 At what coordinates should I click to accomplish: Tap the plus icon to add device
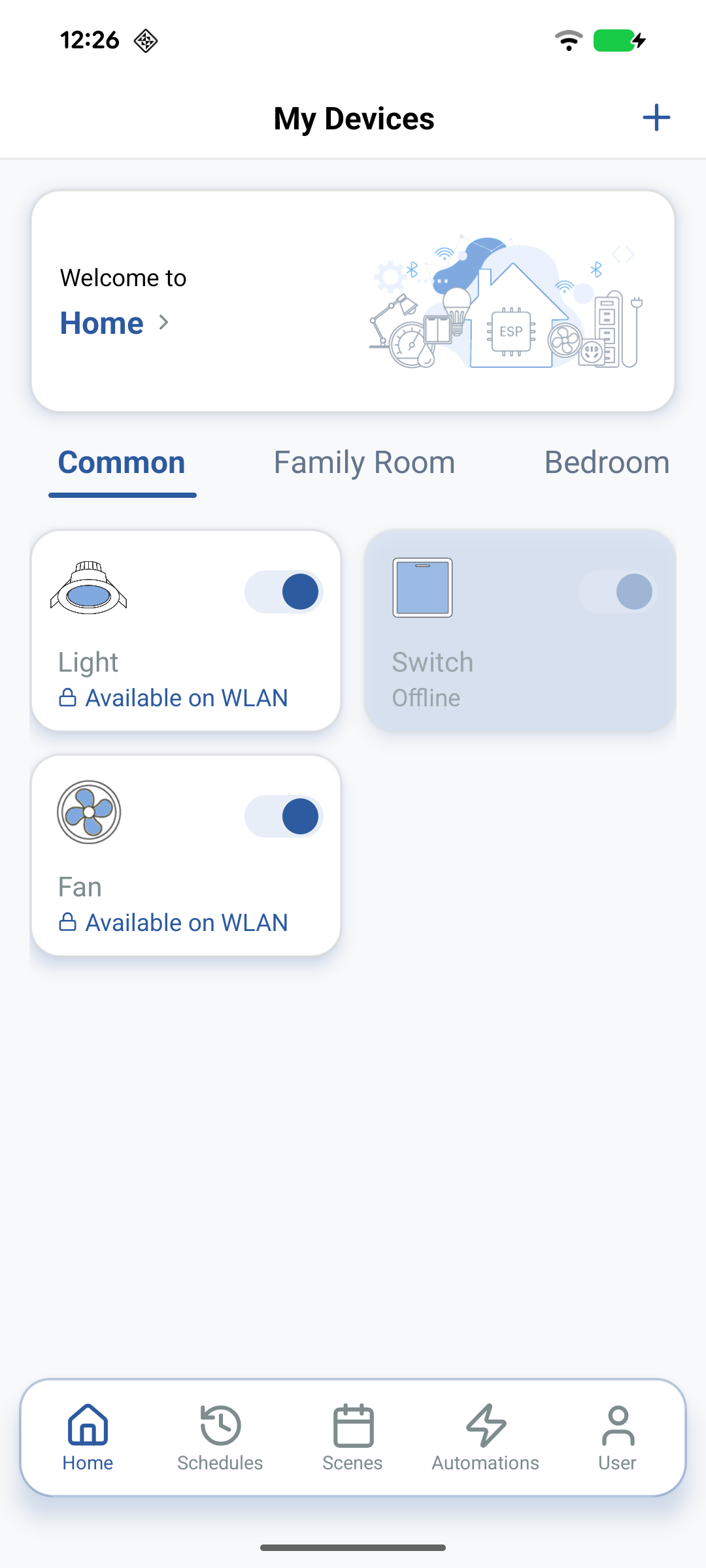[656, 118]
